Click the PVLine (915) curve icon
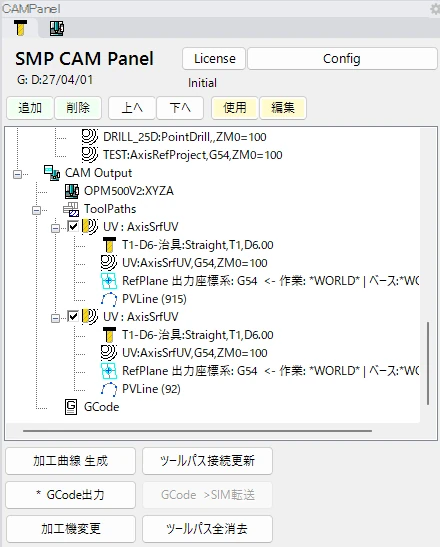The width and height of the screenshot is (440, 547). coord(109,299)
